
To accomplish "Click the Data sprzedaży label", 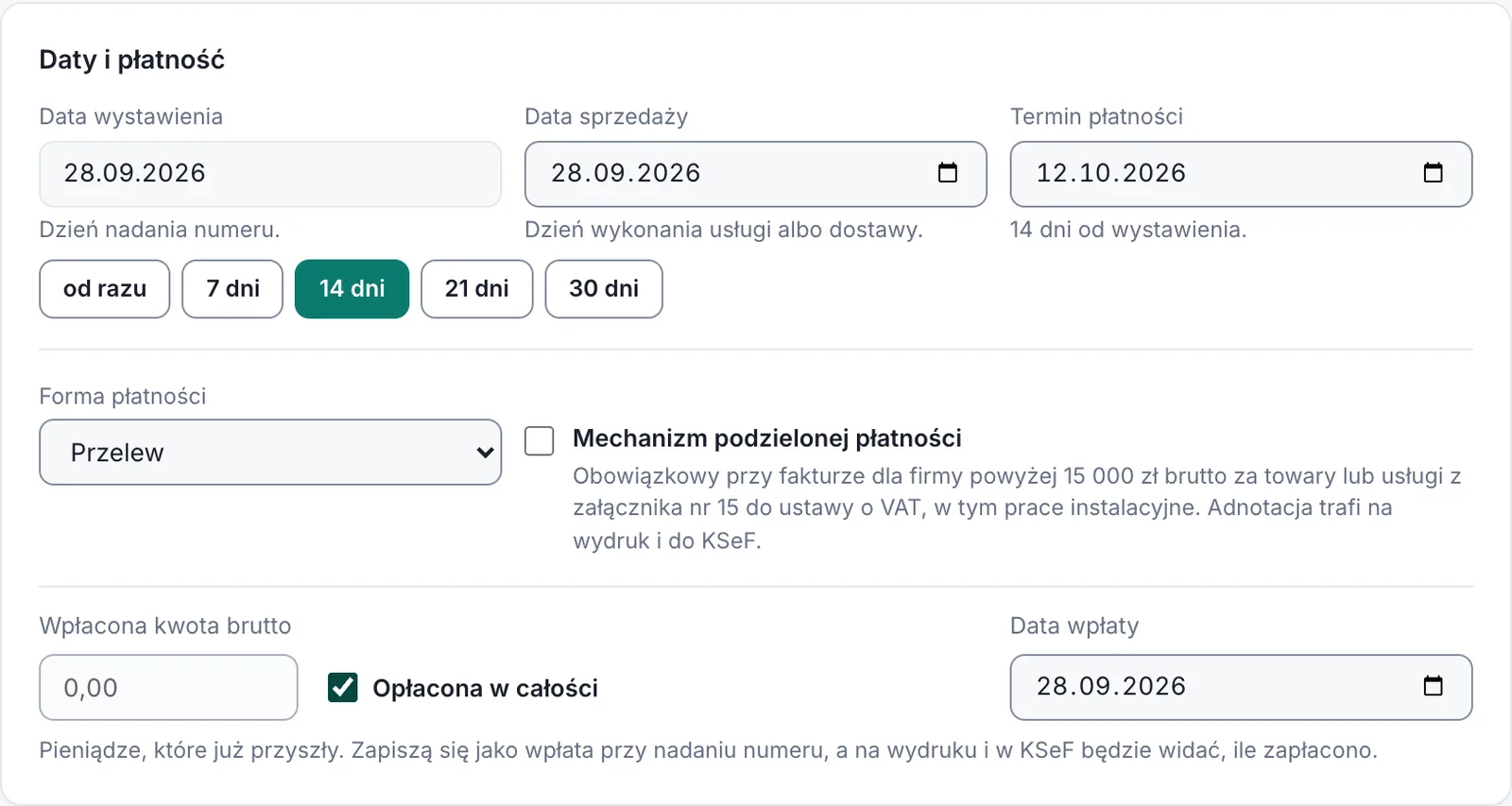I will [x=607, y=116].
